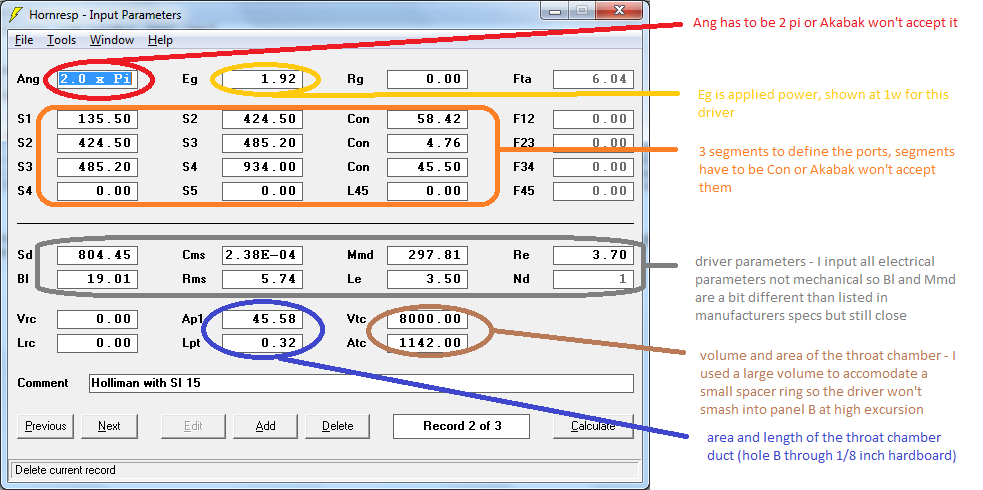Click the F34 field
This screenshot has height=490, width=983.
[x=593, y=167]
